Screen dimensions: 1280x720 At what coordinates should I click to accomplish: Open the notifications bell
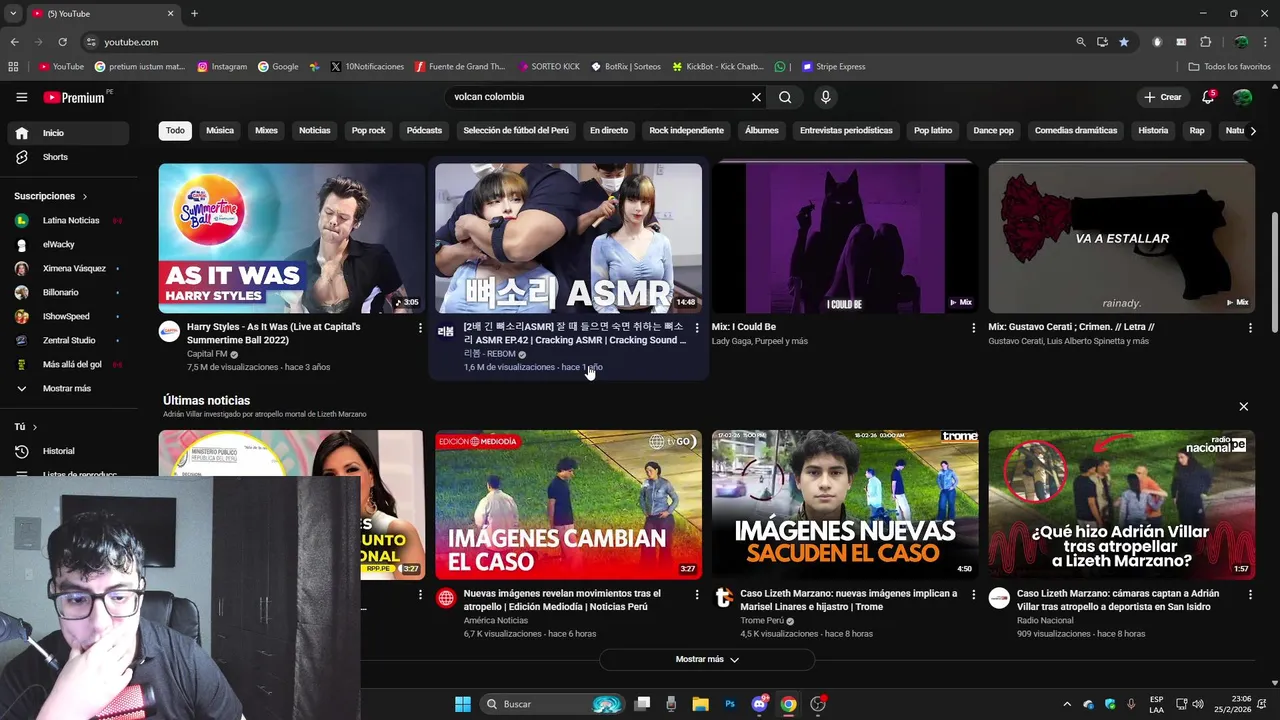click(x=1208, y=97)
